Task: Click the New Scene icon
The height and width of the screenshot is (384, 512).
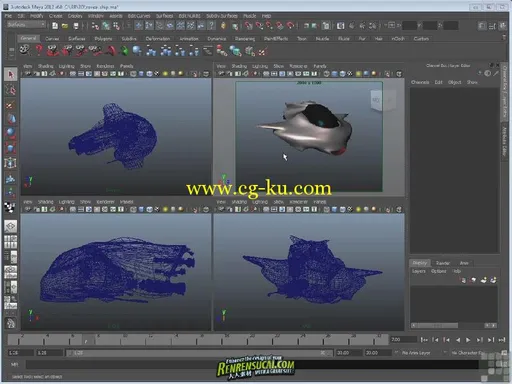Action: click(55, 26)
